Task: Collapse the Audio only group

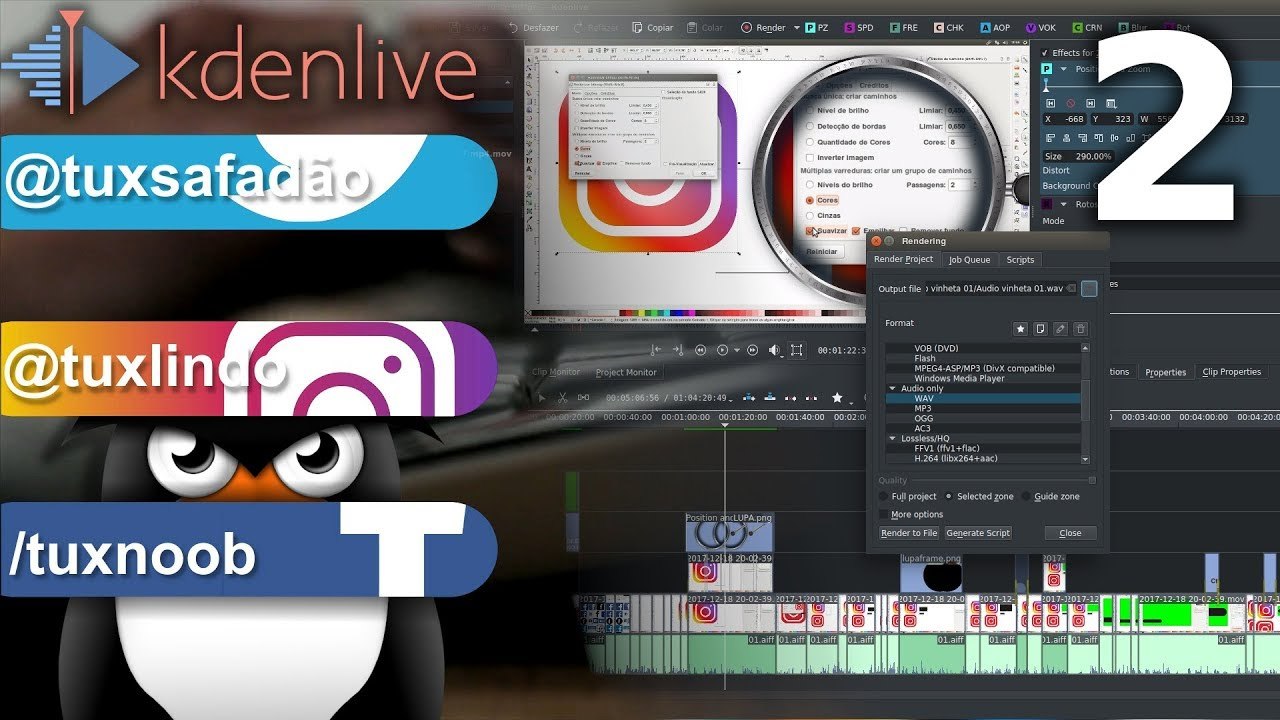Action: coord(893,388)
